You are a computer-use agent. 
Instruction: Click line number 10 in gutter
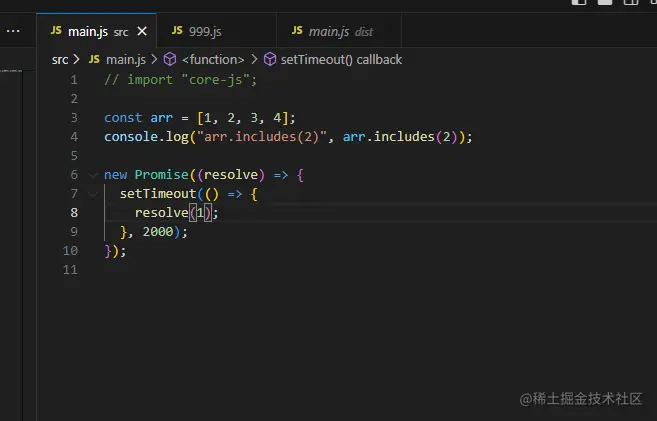[70, 251]
